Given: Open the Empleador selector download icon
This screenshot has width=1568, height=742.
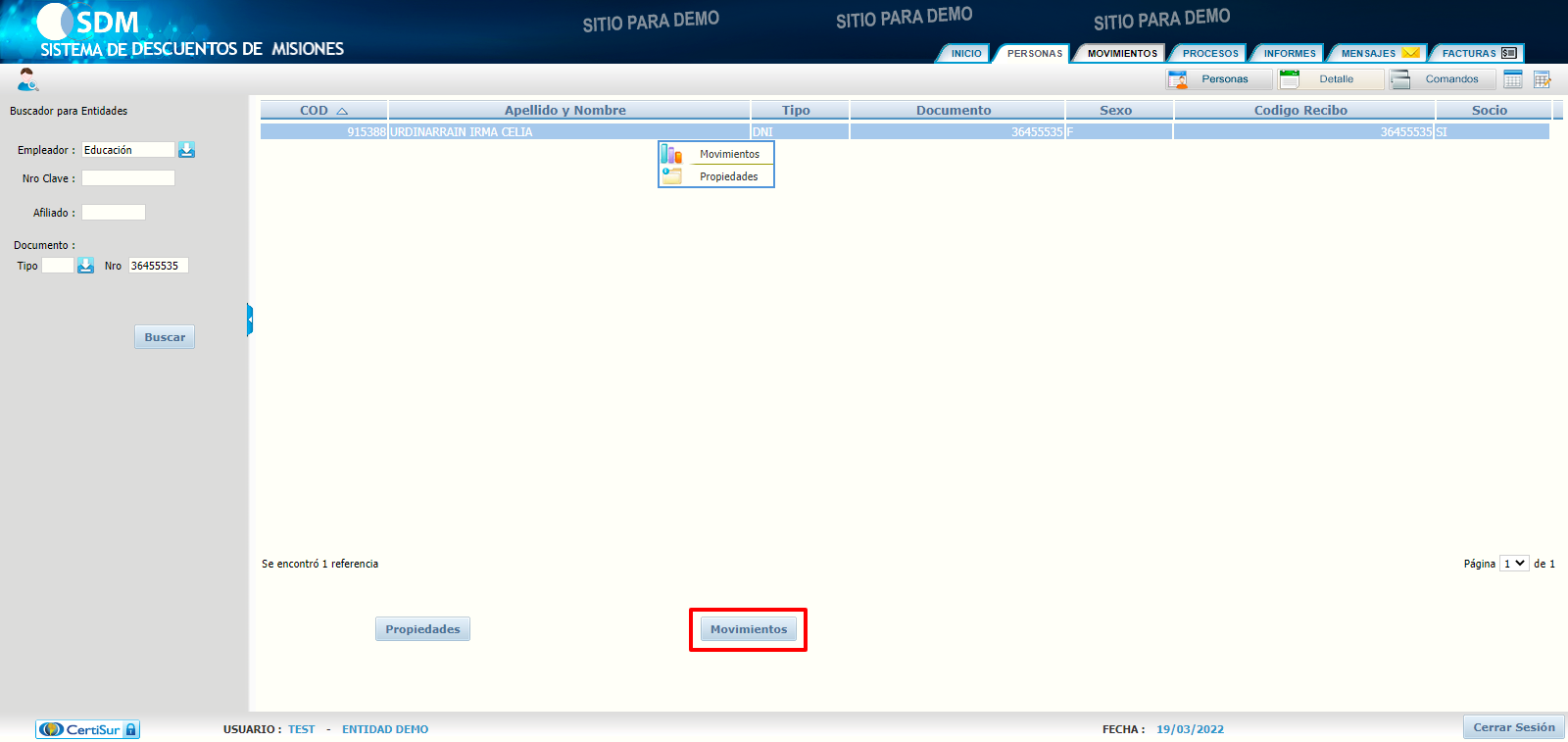Looking at the screenshot, I should pos(186,149).
